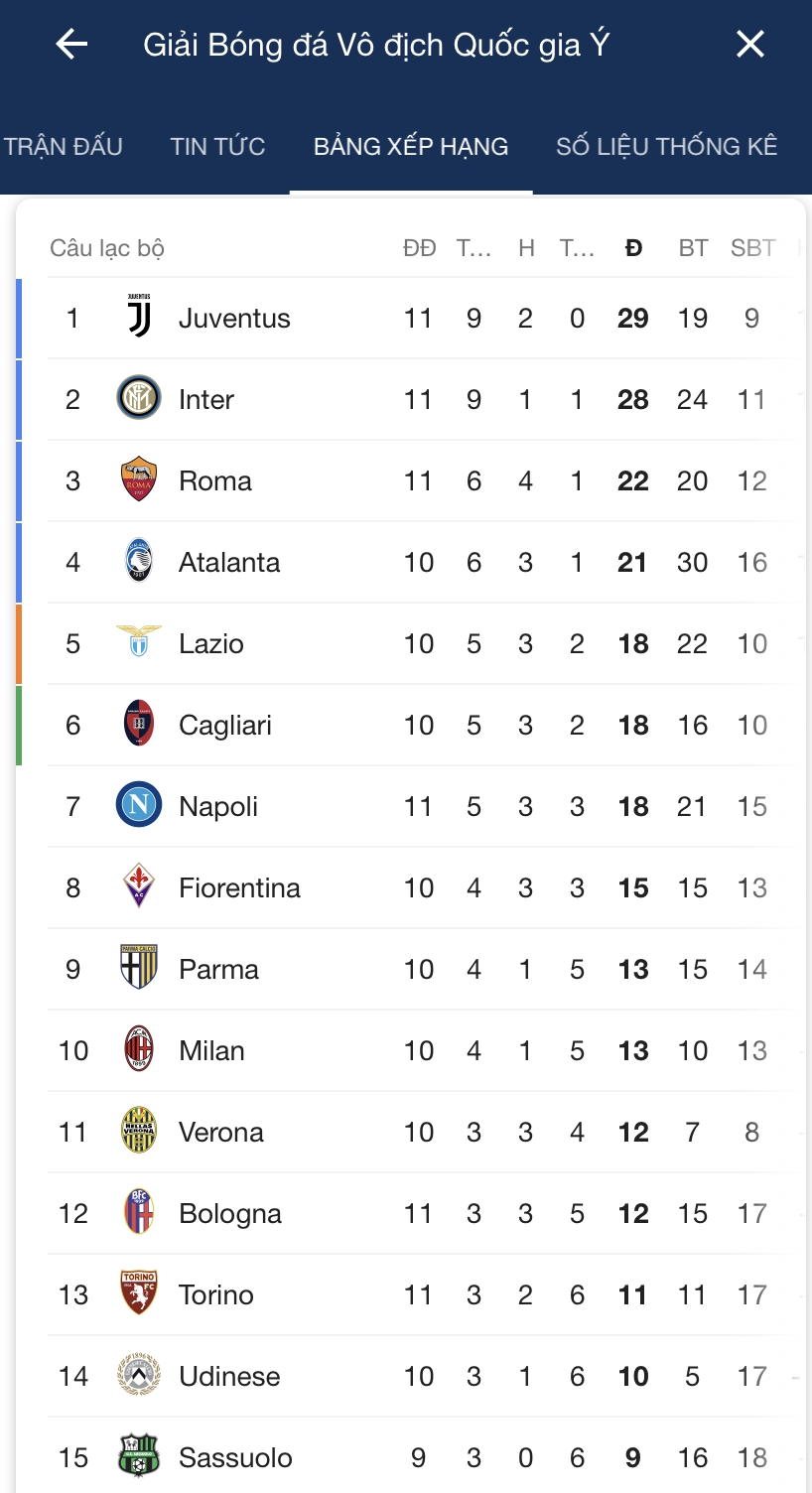Viewport: 812px width, 1493px height.
Task: Switch to the TRẬN ĐẤU tab
Action: 64,147
